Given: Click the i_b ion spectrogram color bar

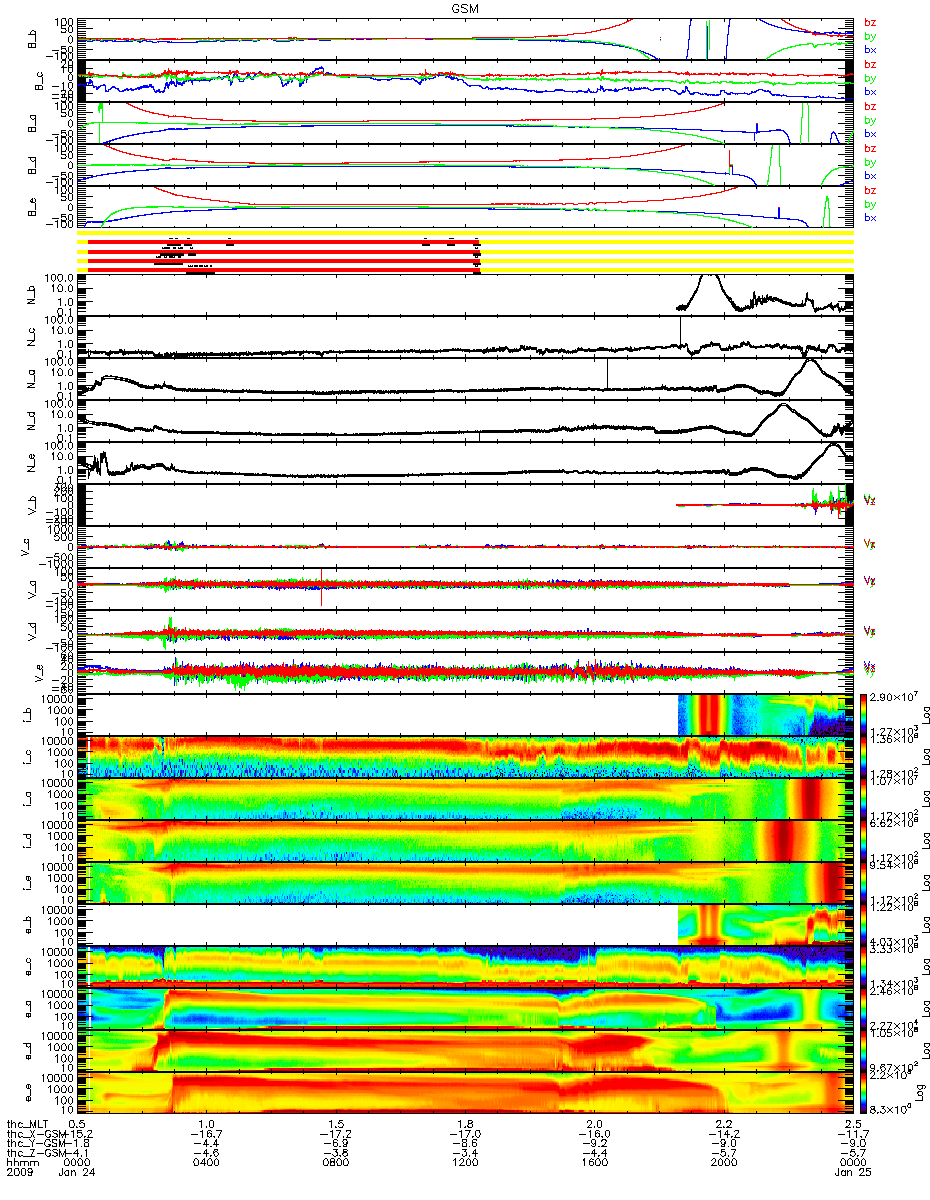Looking at the screenshot, I should 865,715.
